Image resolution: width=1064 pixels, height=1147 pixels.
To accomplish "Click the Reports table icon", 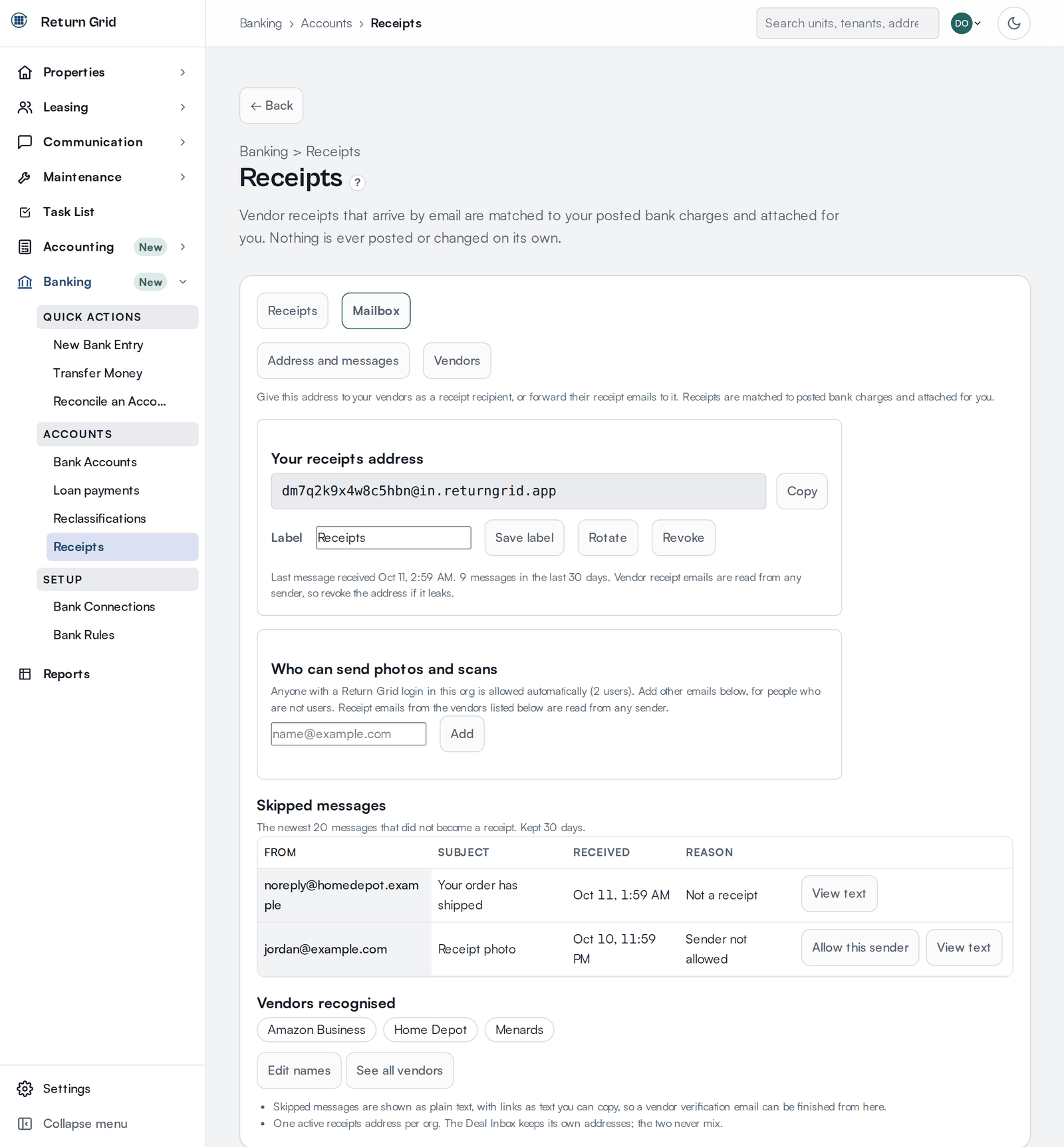I will [x=25, y=674].
